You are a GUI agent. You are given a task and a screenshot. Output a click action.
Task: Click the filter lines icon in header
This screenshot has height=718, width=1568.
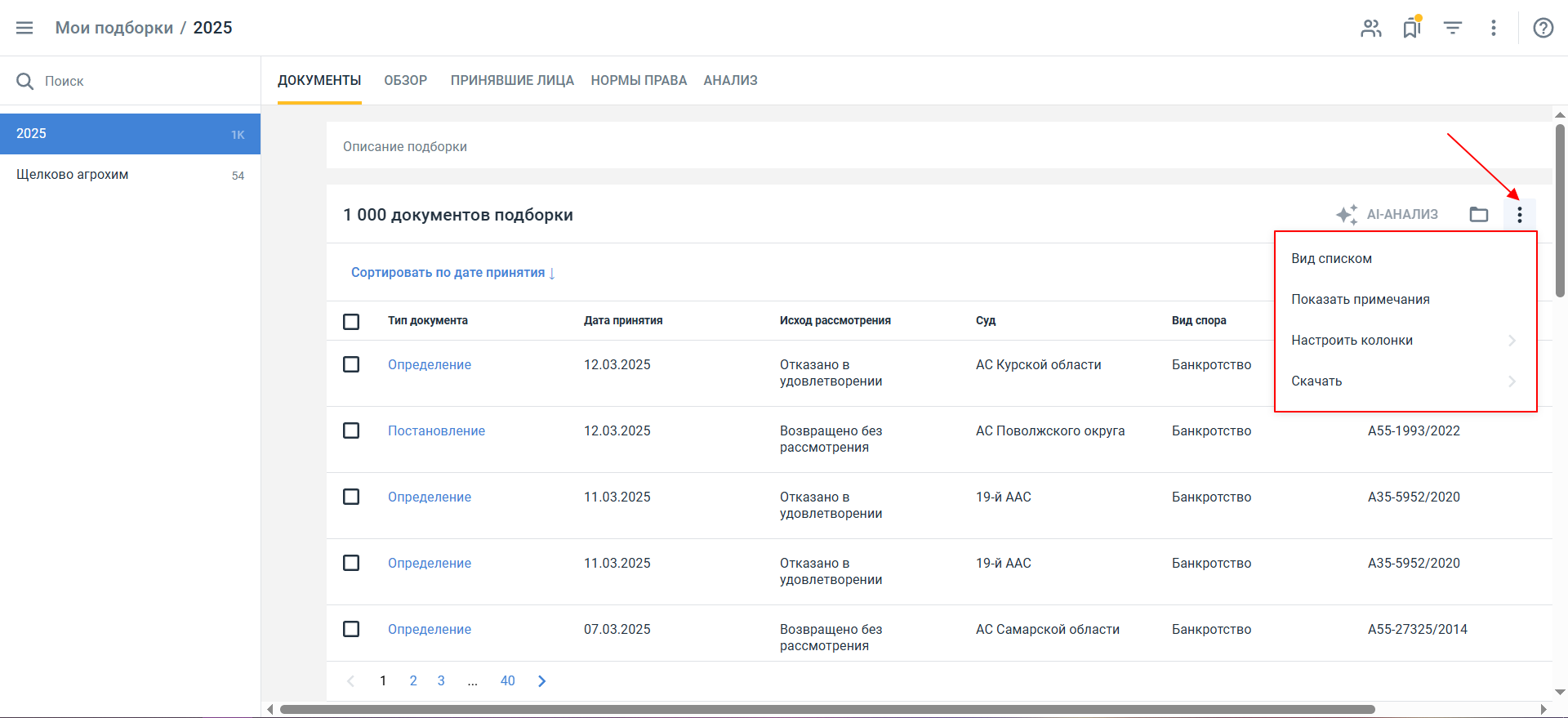1452,28
